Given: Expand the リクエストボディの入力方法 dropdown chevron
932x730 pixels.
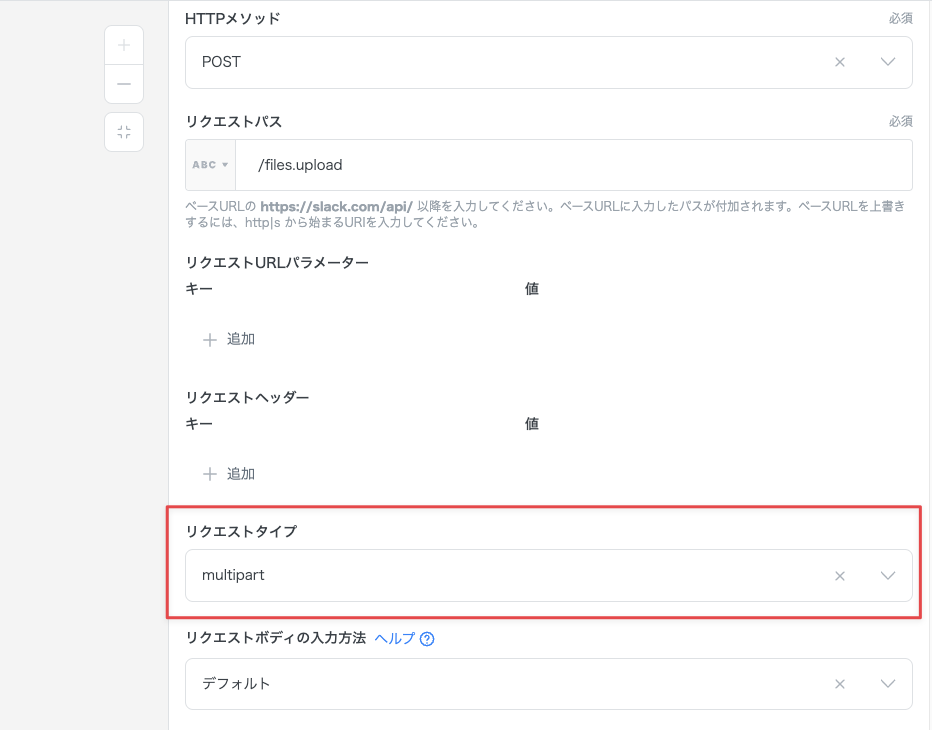Looking at the screenshot, I should tap(887, 684).
